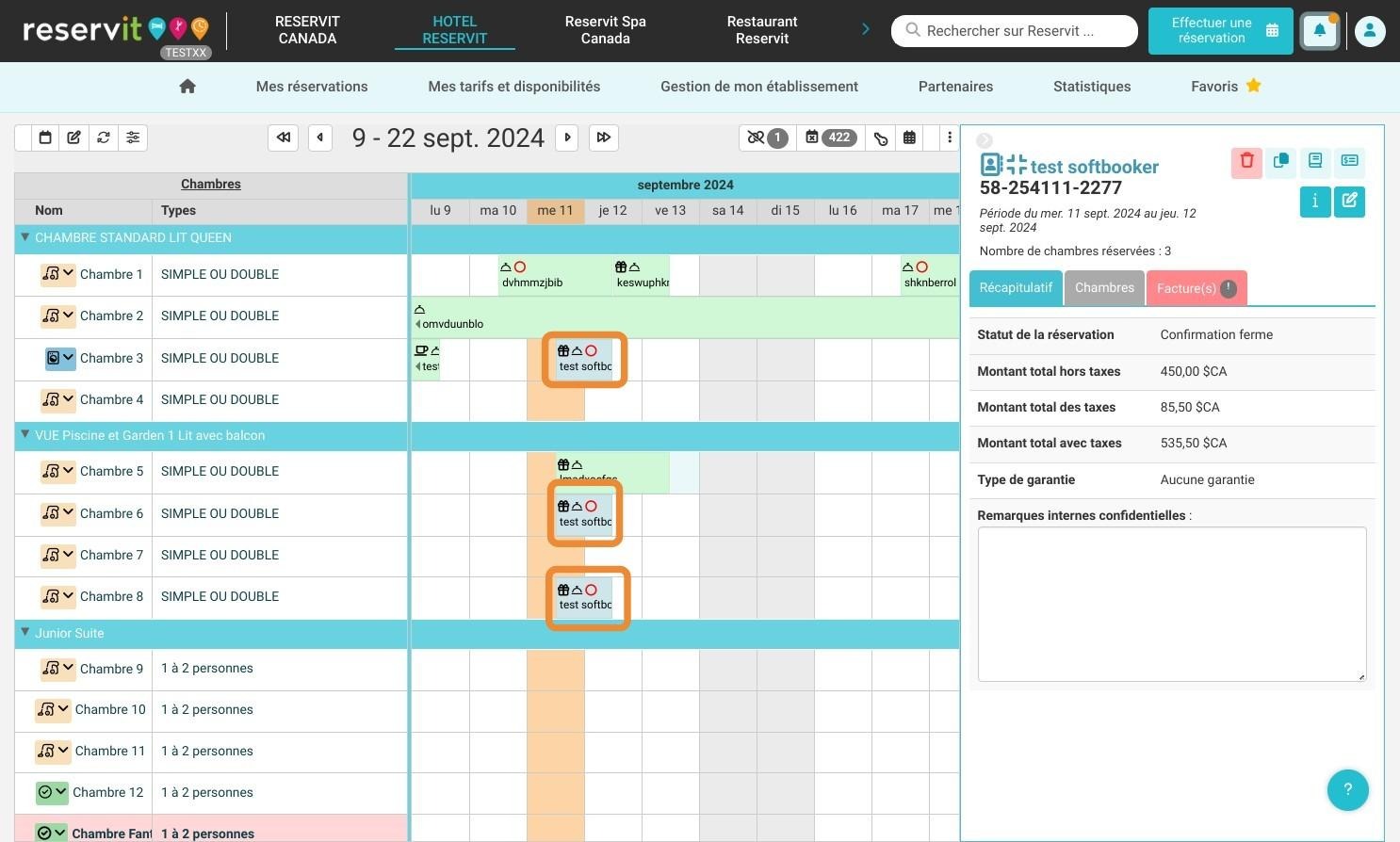Open the calendar date picker in toolbar
This screenshot has height=842, width=1400.
tap(44, 138)
